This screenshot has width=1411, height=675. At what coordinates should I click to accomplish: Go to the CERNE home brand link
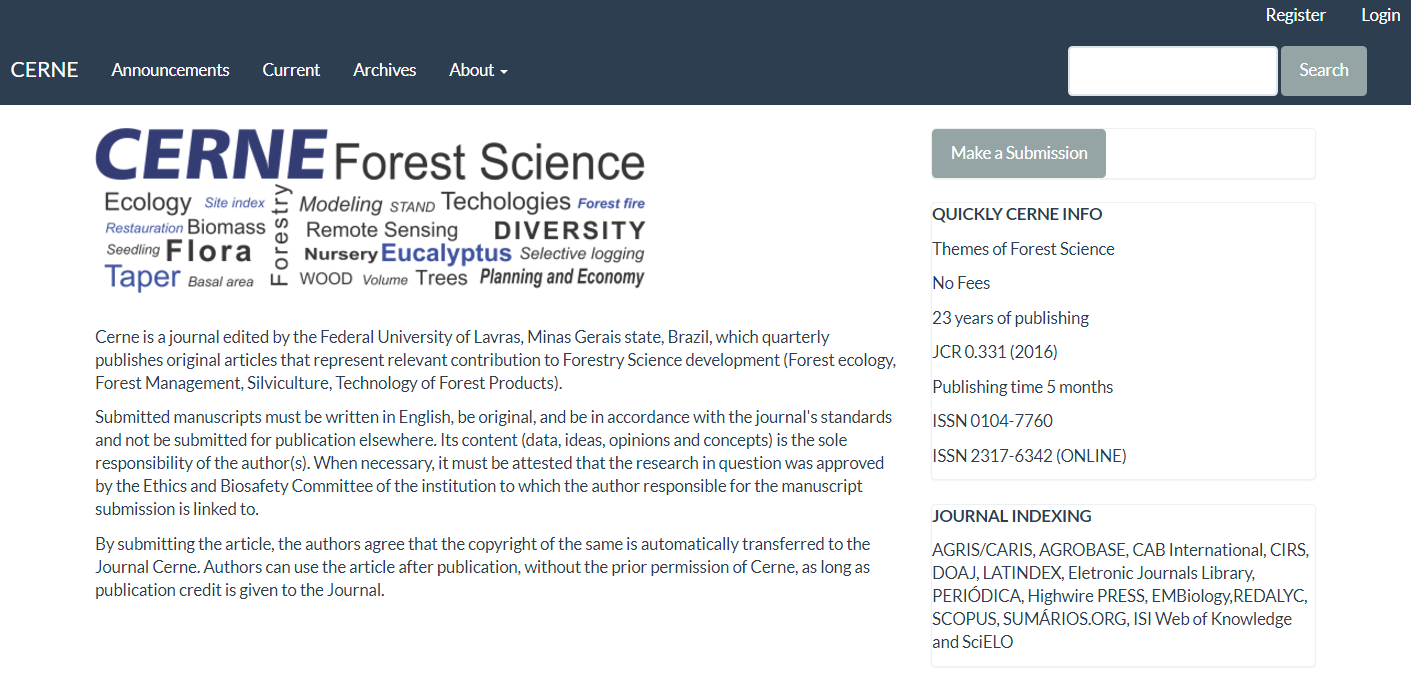tap(44, 70)
